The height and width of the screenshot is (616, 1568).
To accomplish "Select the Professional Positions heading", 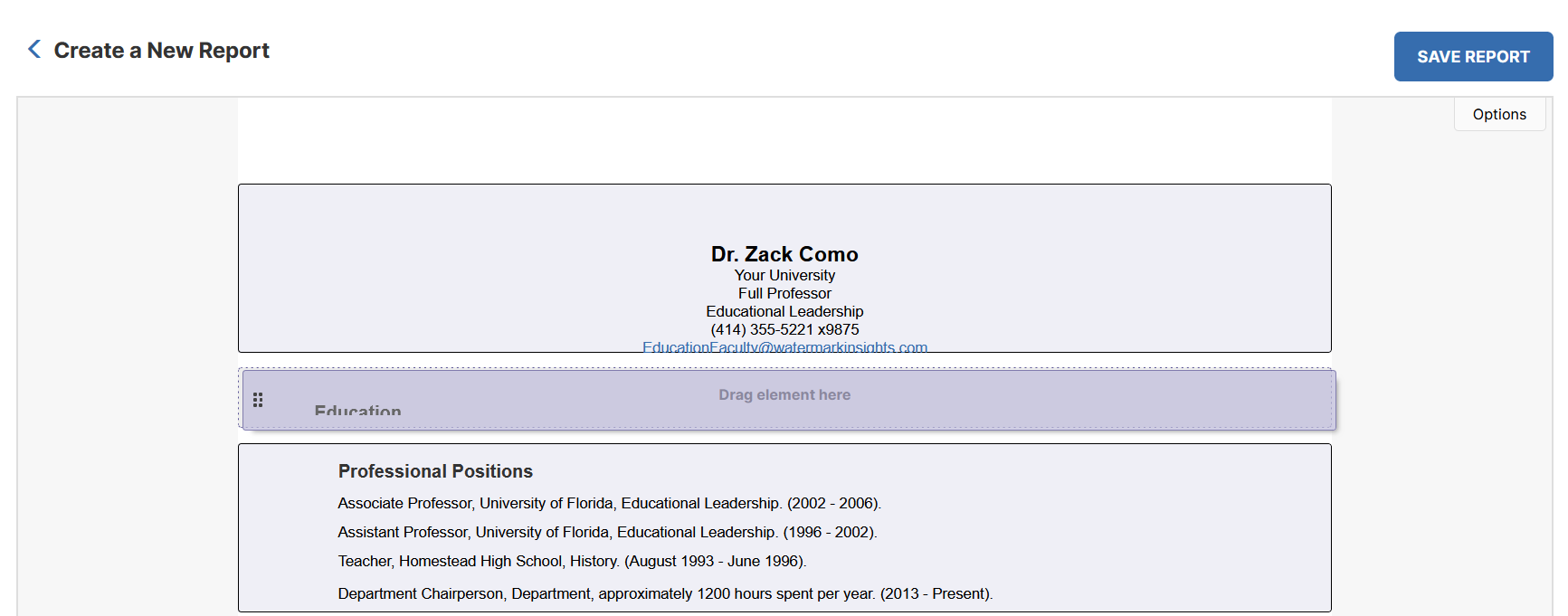I will point(435,471).
